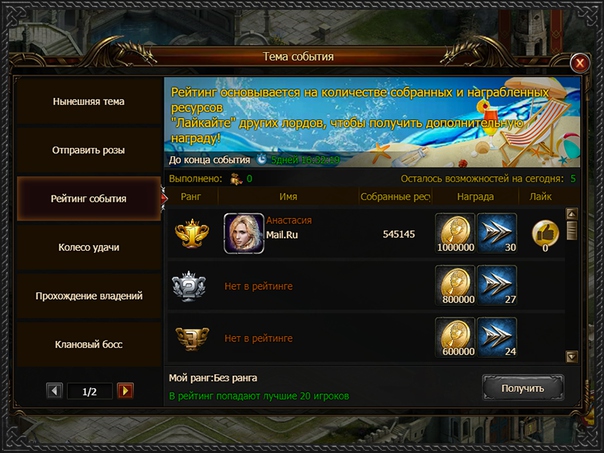Go to next page of event tabs
604x453 pixels.
coord(125,391)
